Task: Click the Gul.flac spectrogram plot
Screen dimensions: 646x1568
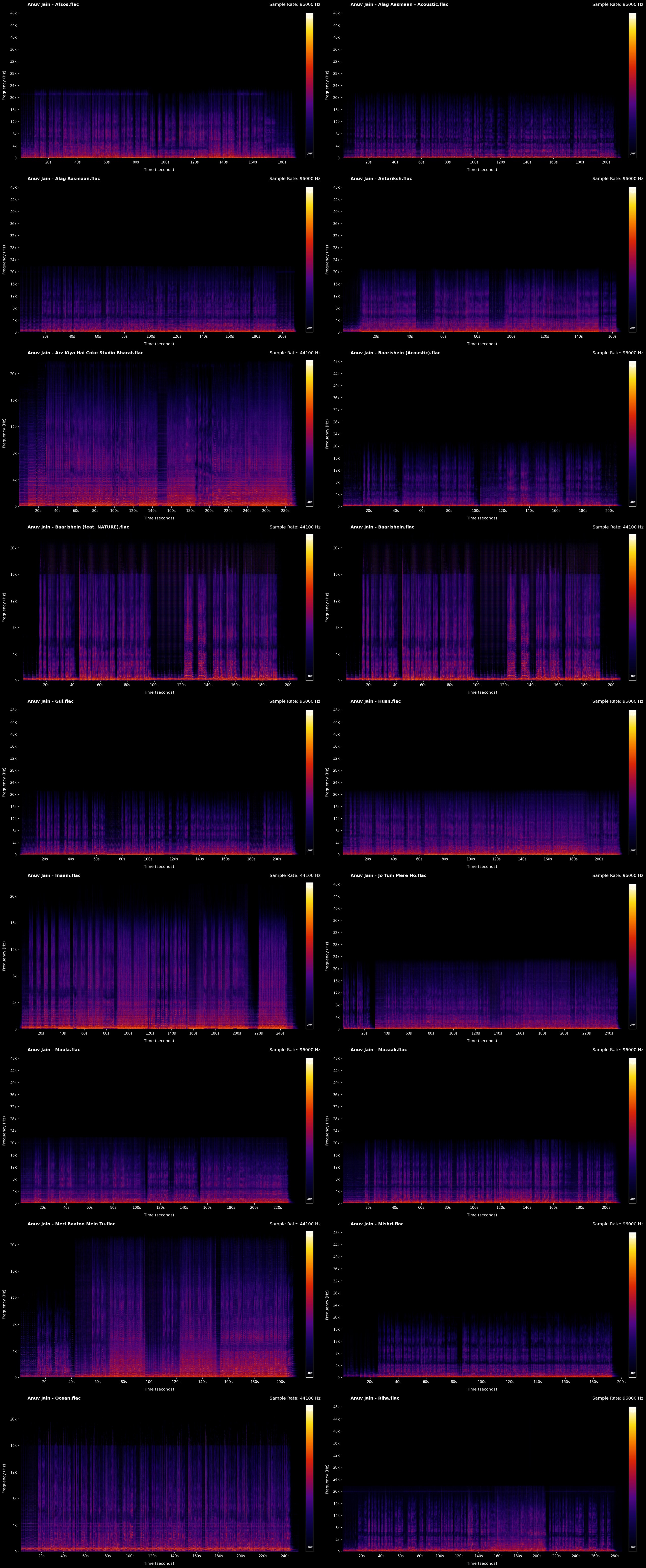Action: [159, 782]
